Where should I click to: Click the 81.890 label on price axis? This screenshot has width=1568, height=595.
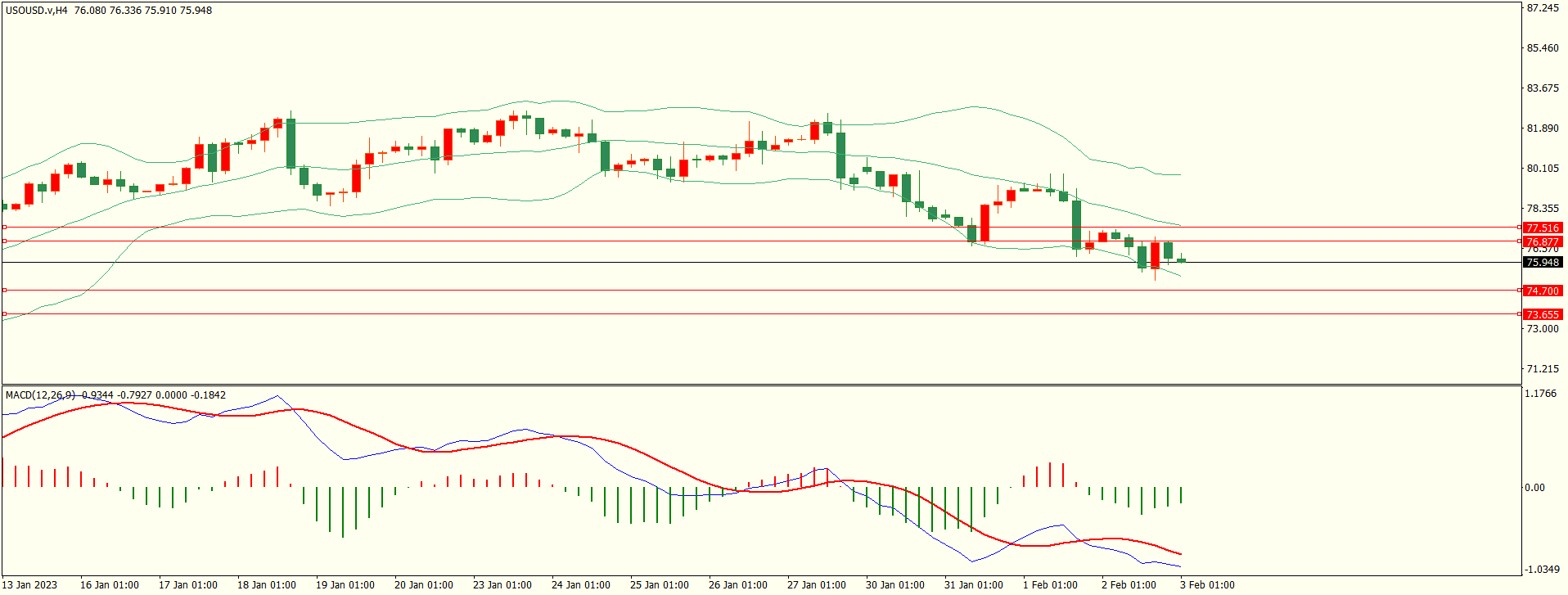click(1543, 128)
